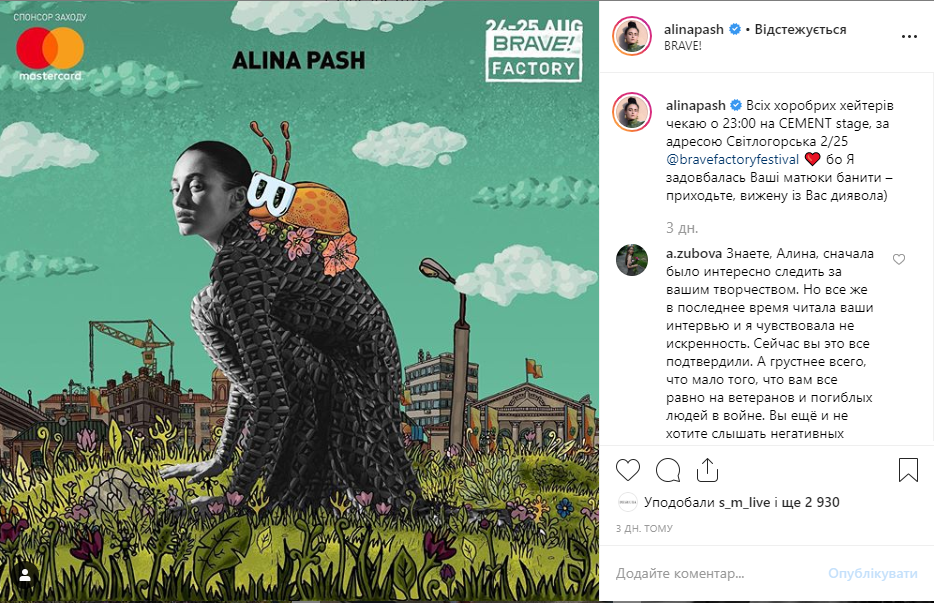Open the comment speech bubble icon
The image size is (934, 603).
point(668,470)
